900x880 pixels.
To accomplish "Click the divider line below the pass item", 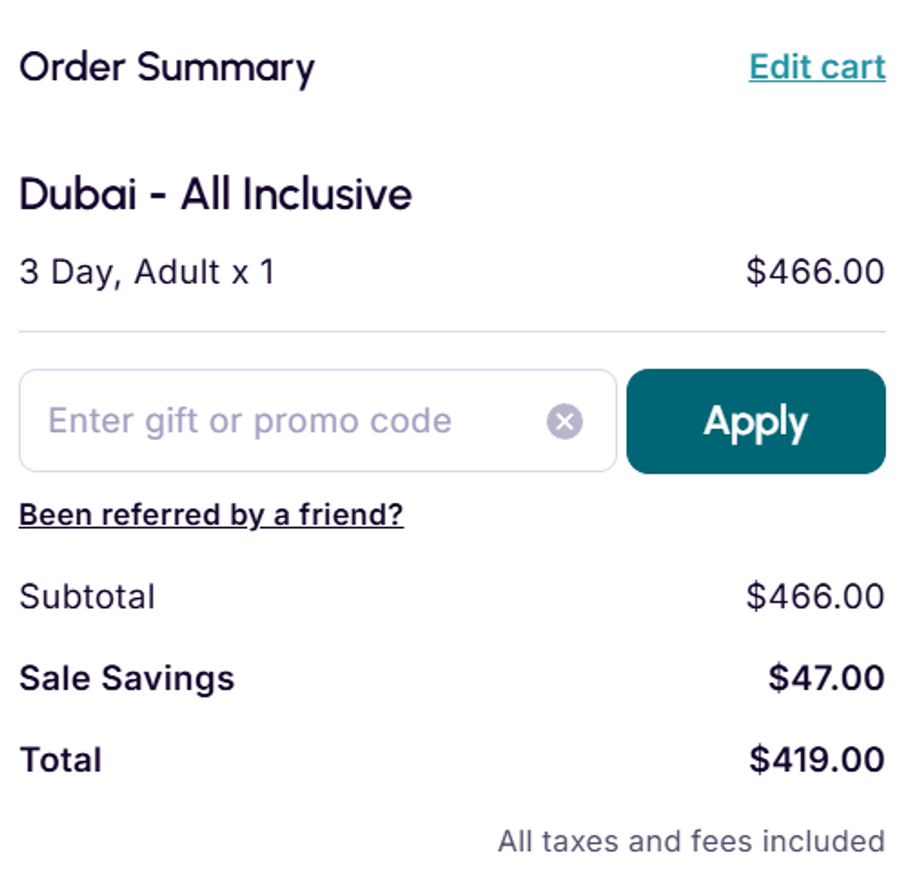I will (x=452, y=331).
